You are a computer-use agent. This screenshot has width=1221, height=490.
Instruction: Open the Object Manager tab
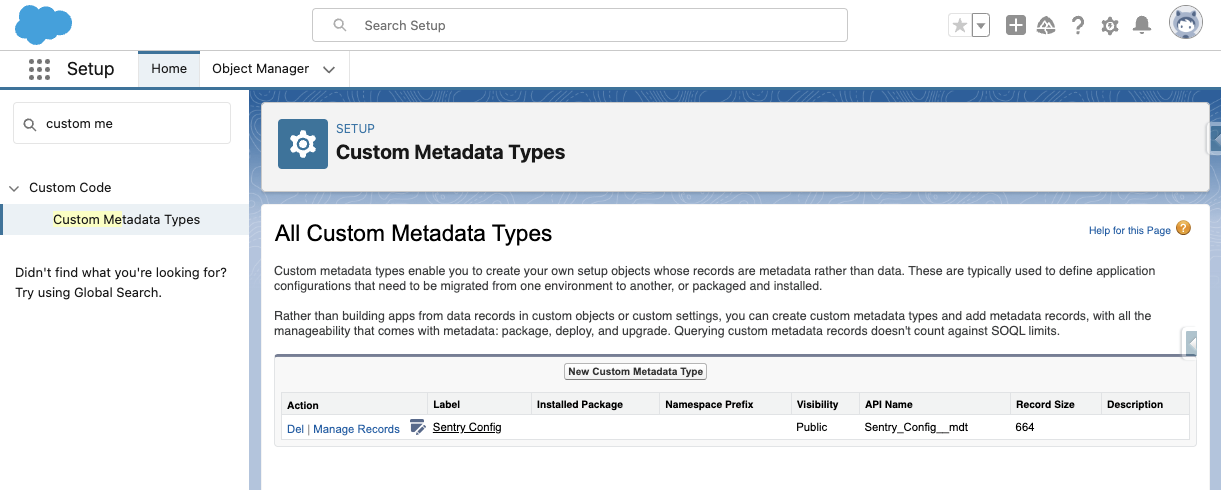click(x=260, y=69)
